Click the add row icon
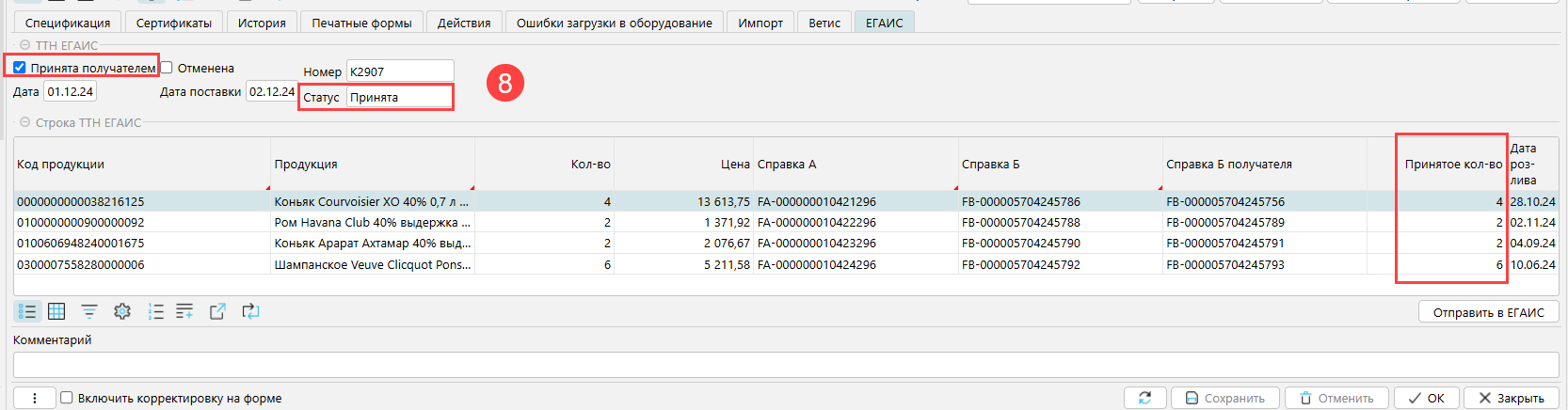1568x410 pixels. coord(184,311)
